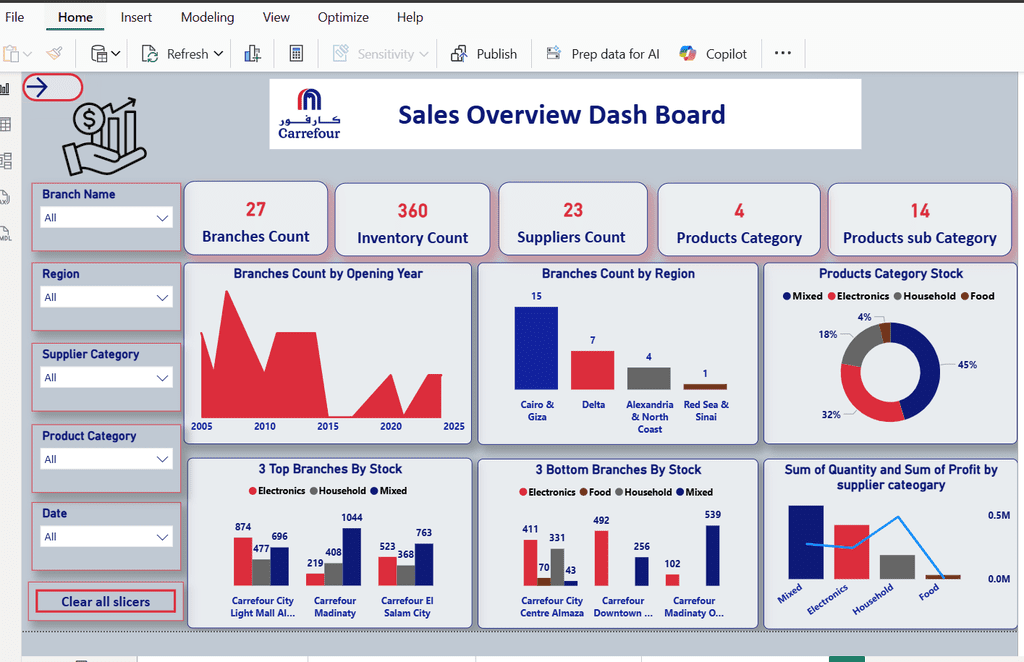
Task: Click the blue arrow navigation button
Action: (38, 87)
